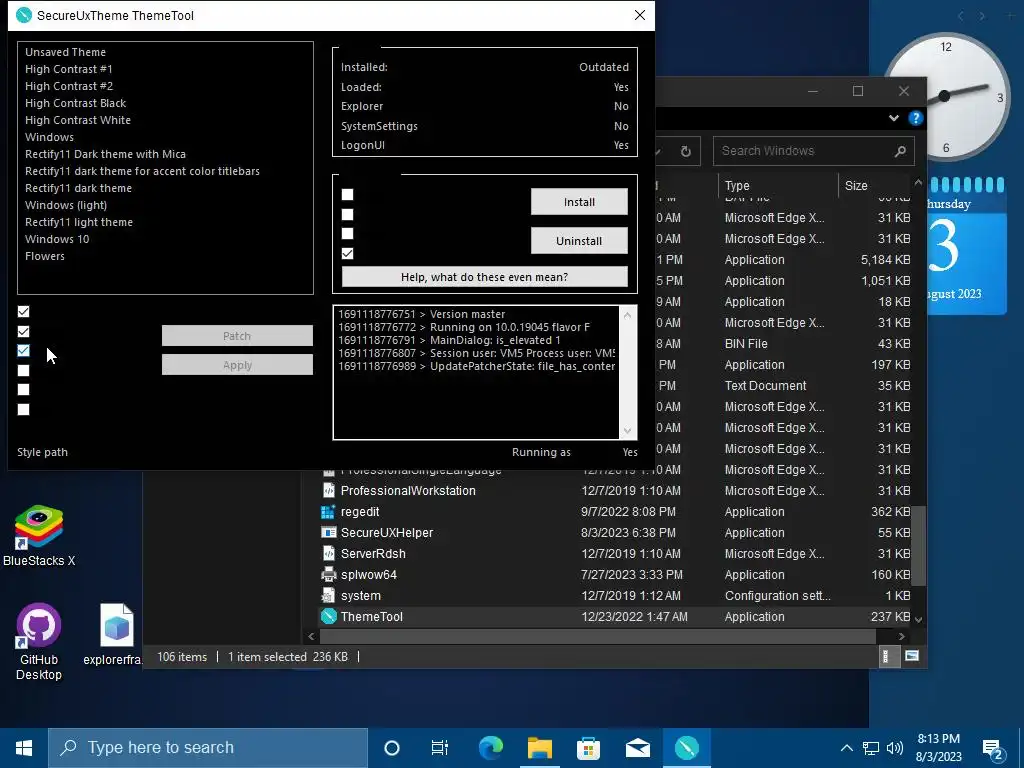The height and width of the screenshot is (768, 1024).
Task: Select the 'Windows 10' theme entry
Action: (57, 239)
